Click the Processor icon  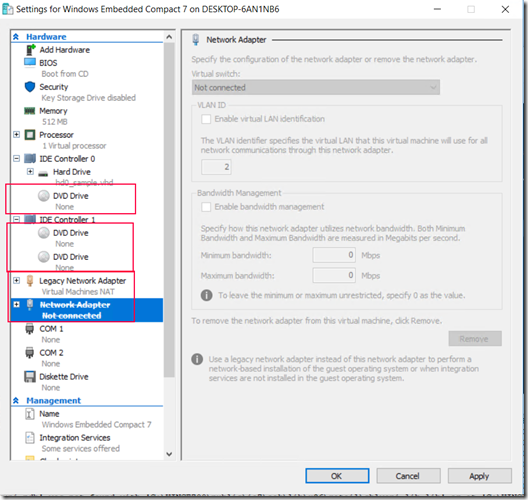click(30, 135)
